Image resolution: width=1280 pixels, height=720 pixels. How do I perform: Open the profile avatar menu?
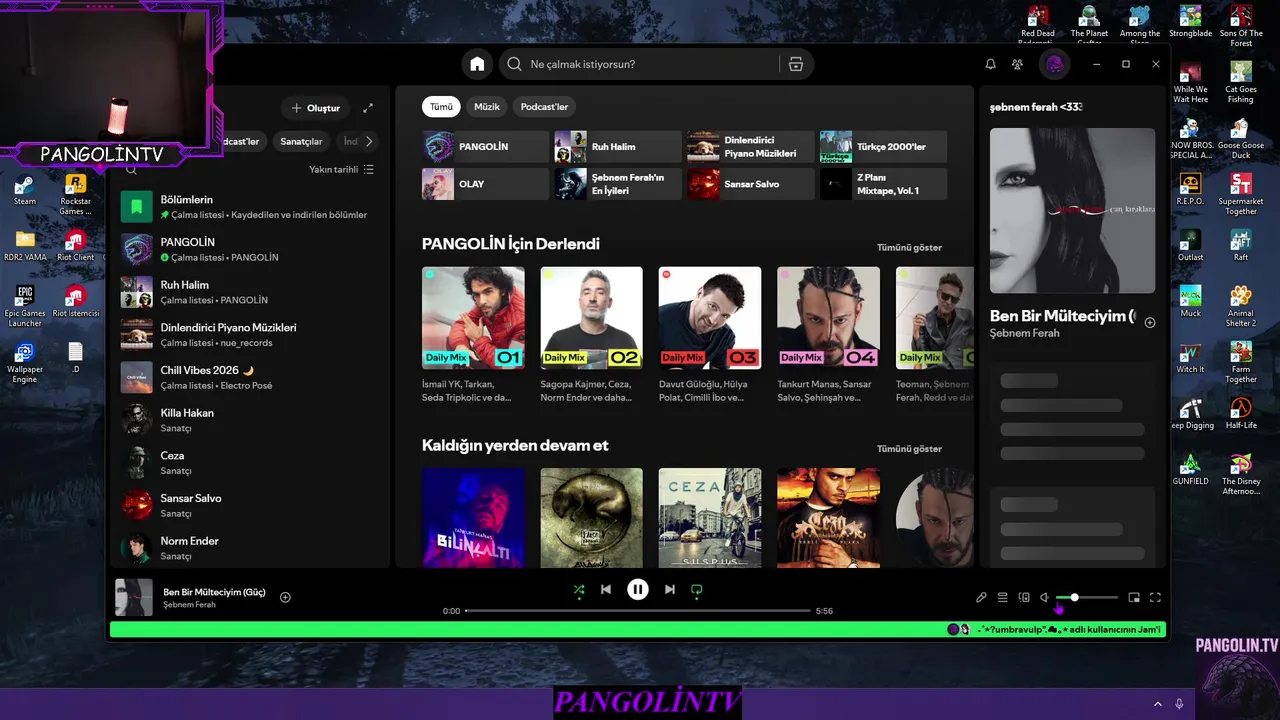click(1054, 64)
